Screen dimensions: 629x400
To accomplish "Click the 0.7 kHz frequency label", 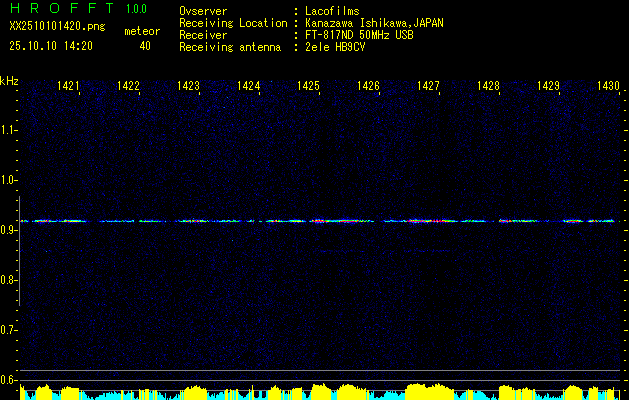I will click(9, 330).
